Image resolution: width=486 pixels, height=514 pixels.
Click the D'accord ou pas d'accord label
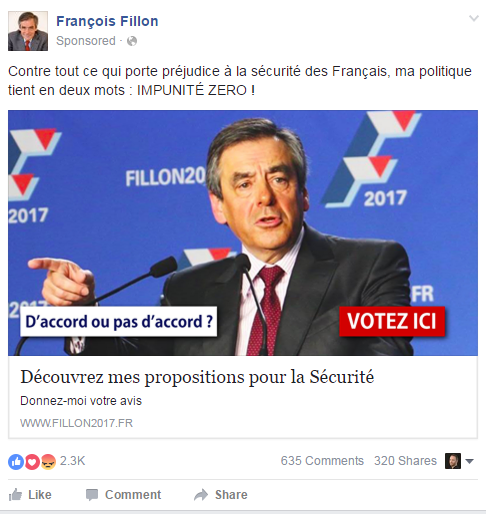119,322
